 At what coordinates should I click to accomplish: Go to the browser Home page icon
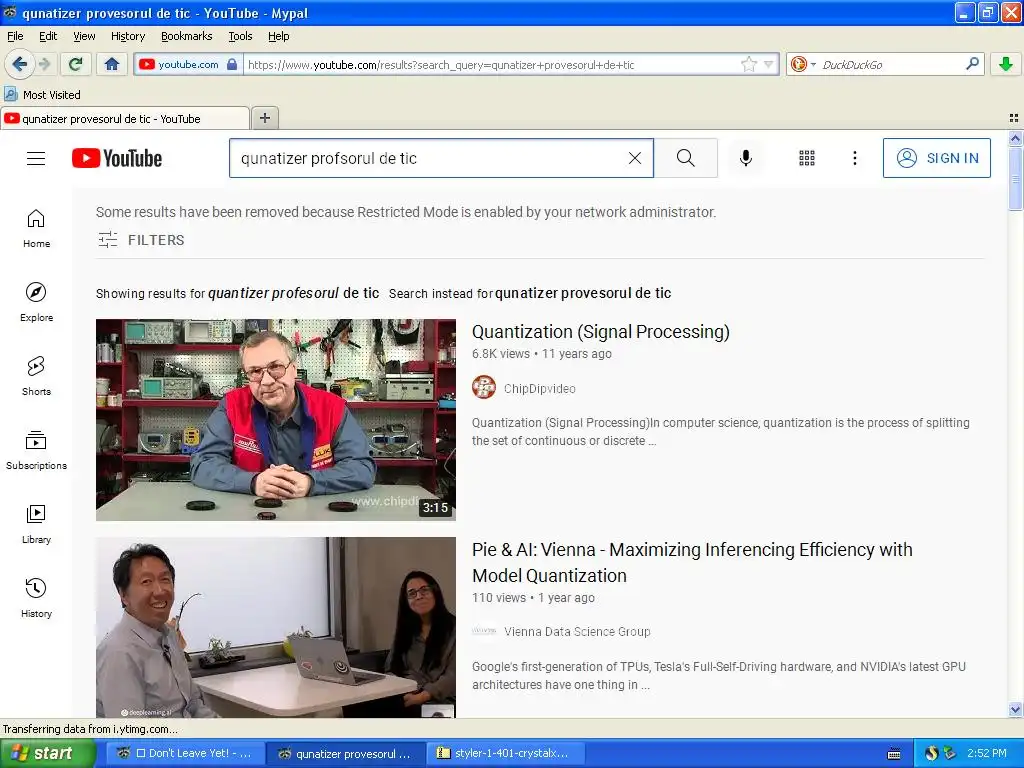point(112,64)
